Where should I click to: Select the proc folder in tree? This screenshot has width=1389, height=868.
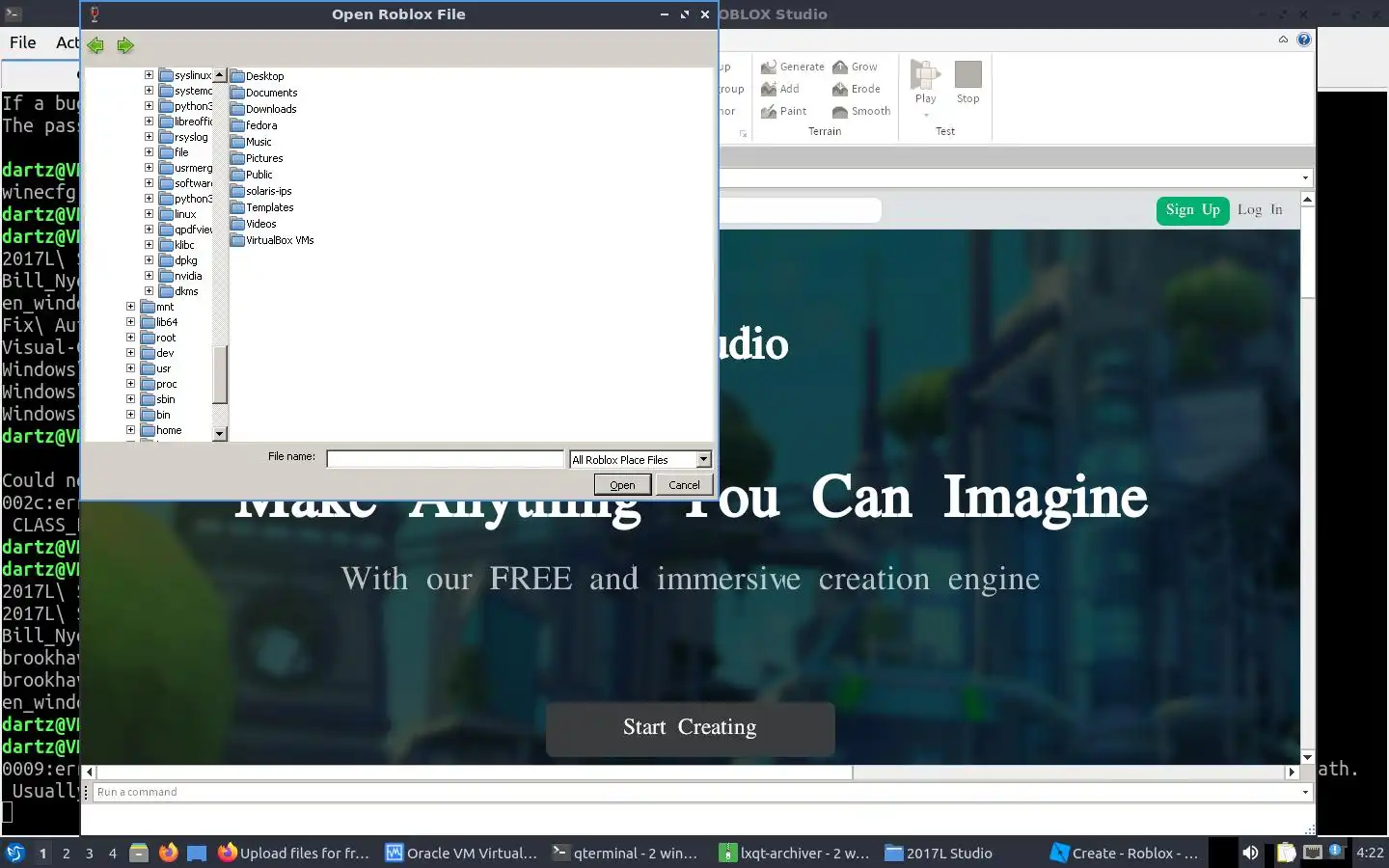pyautogui.click(x=159, y=383)
